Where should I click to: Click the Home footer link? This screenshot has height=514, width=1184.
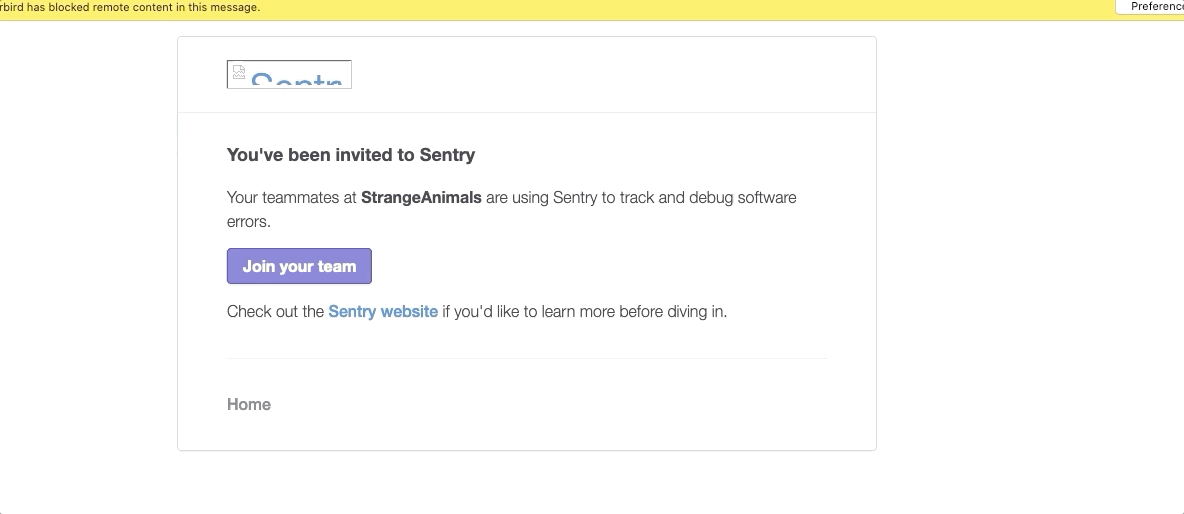coord(248,405)
